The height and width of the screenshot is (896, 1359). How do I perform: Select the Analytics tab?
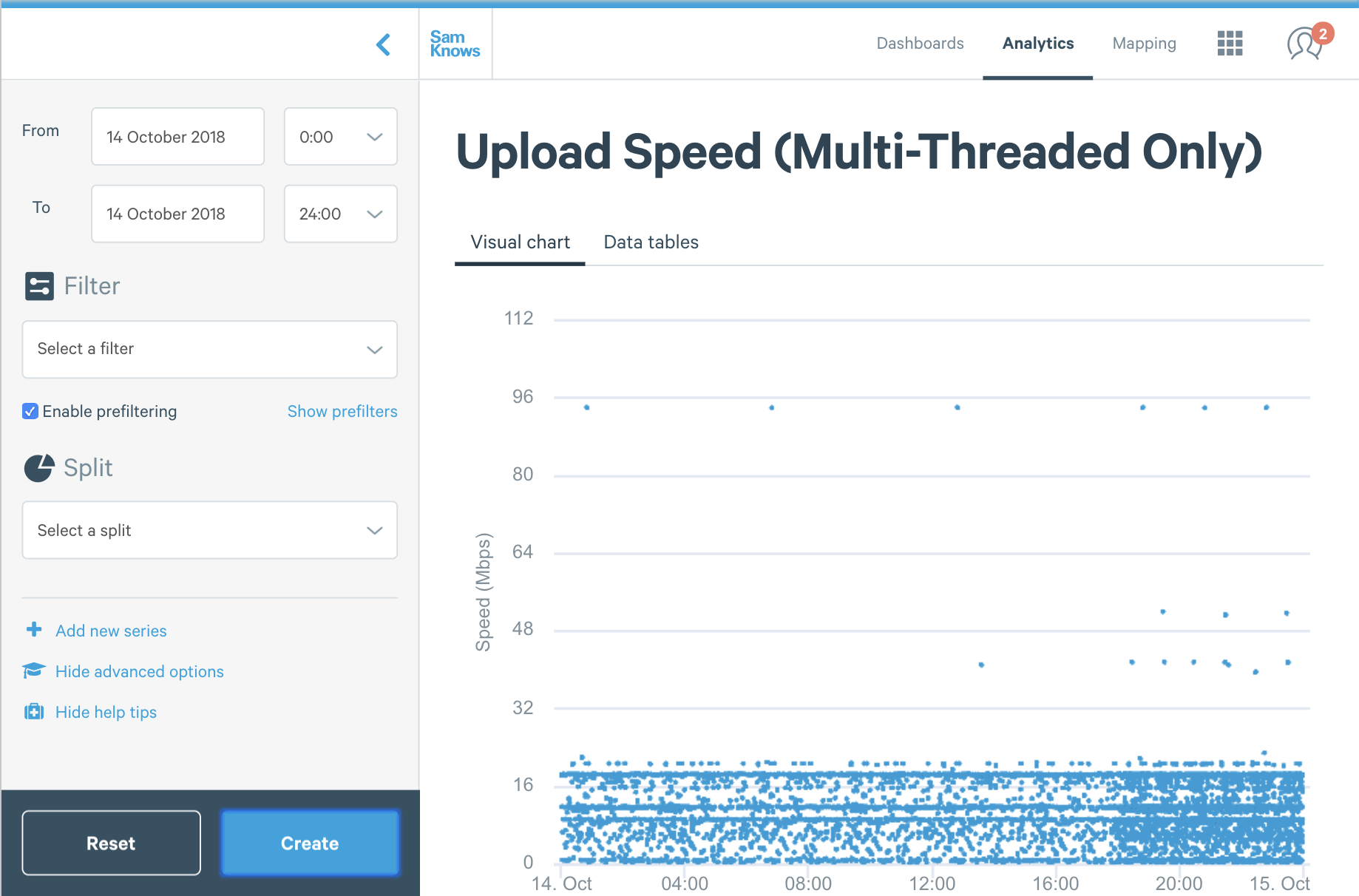point(1038,44)
